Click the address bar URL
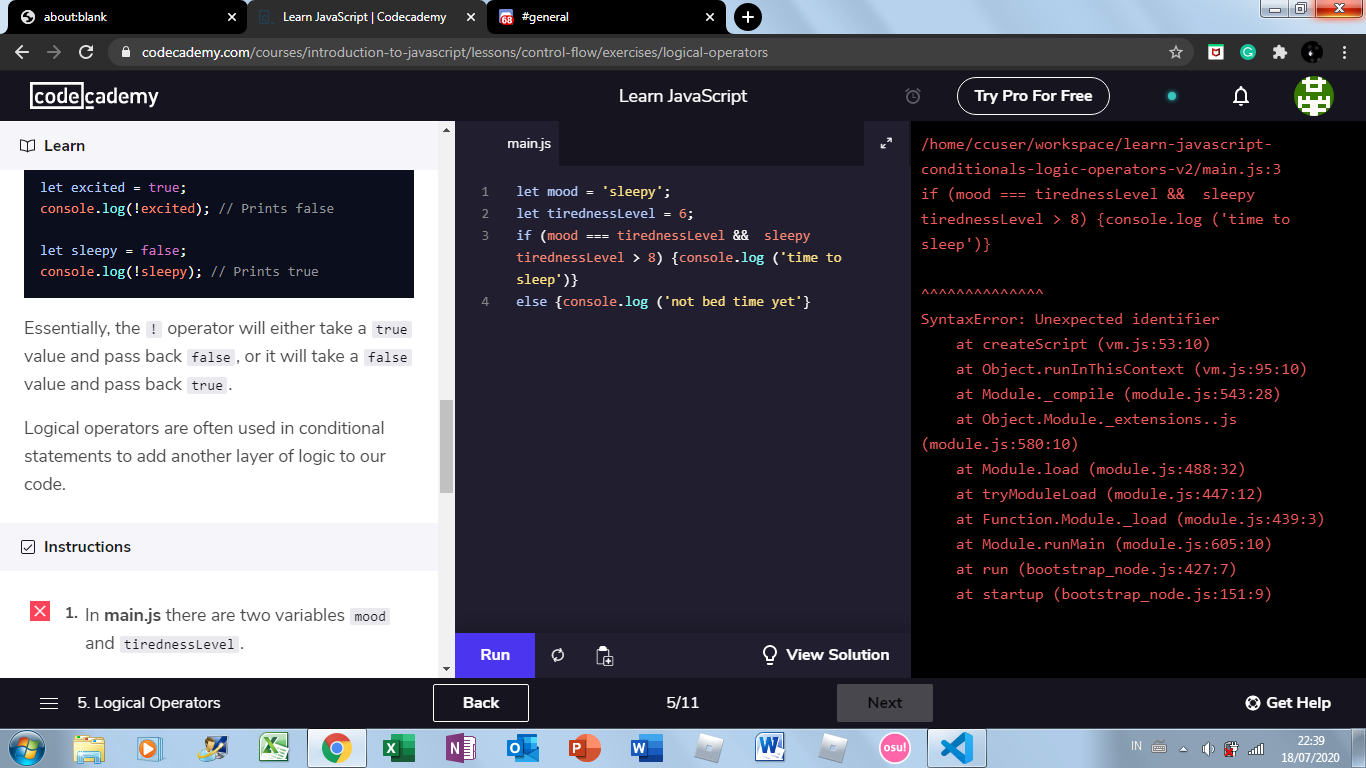The image size is (1366, 768). pos(455,52)
